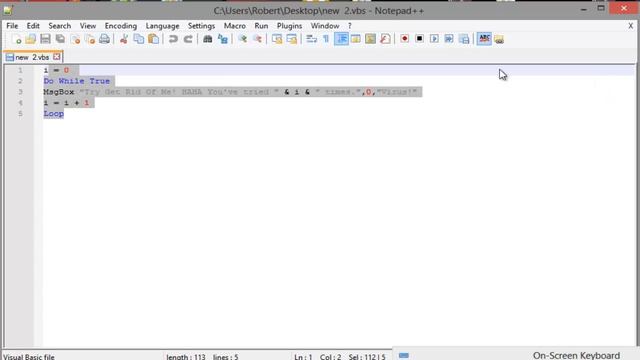Viewport: 640px width, 360px height.
Task: Click line number 3 in the margin
Action: 20,92
